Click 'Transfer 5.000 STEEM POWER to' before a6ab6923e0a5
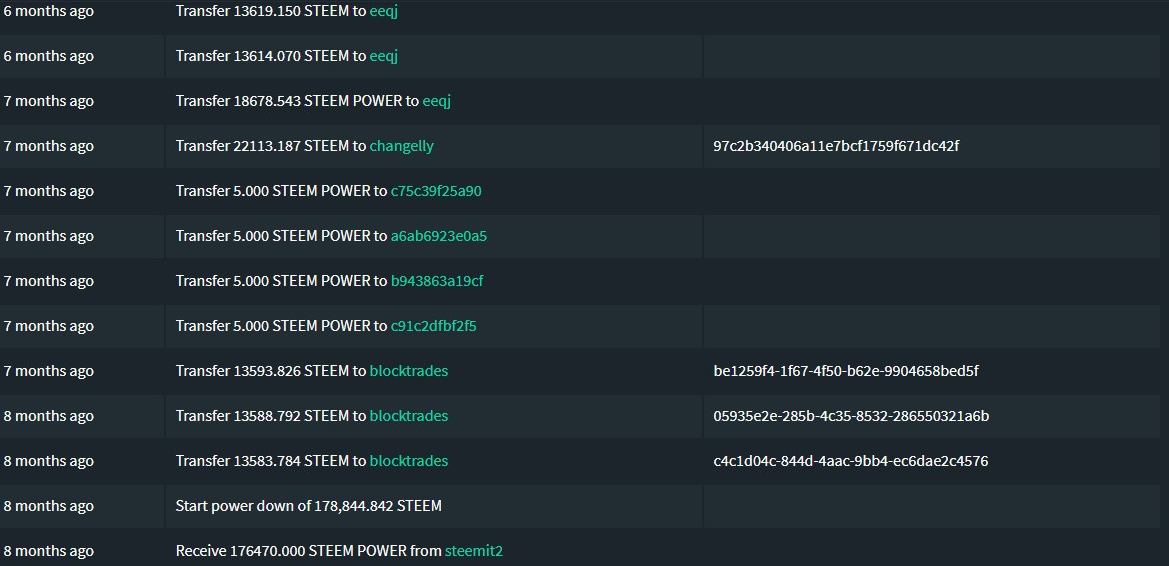 [x=282, y=236]
